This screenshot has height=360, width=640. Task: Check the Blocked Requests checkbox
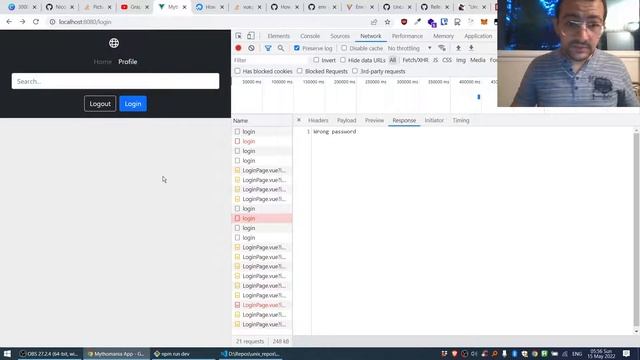pos(300,71)
